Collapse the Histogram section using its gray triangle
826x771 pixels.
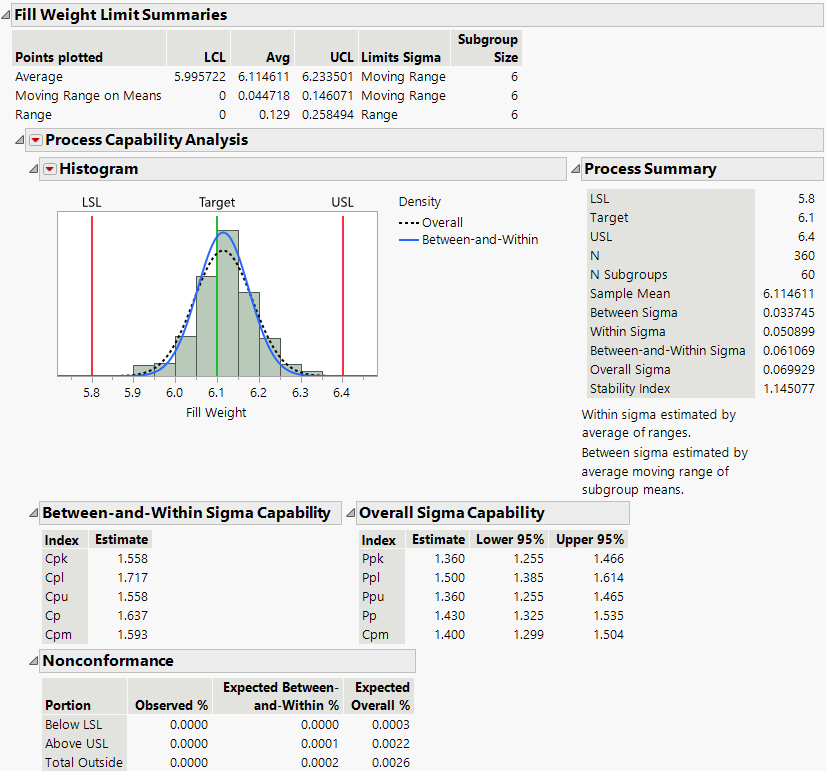[x=35, y=169]
